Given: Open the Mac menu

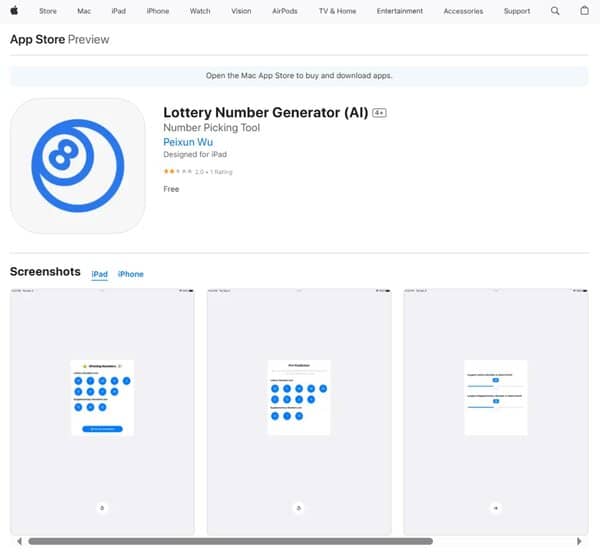Looking at the screenshot, I should click(x=84, y=11).
